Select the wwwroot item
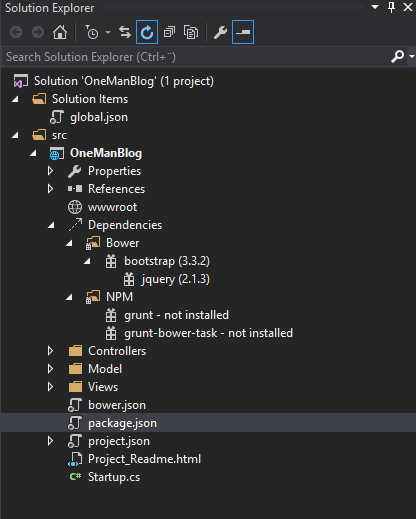Viewport: 416px width, 519px height. pos(112,207)
